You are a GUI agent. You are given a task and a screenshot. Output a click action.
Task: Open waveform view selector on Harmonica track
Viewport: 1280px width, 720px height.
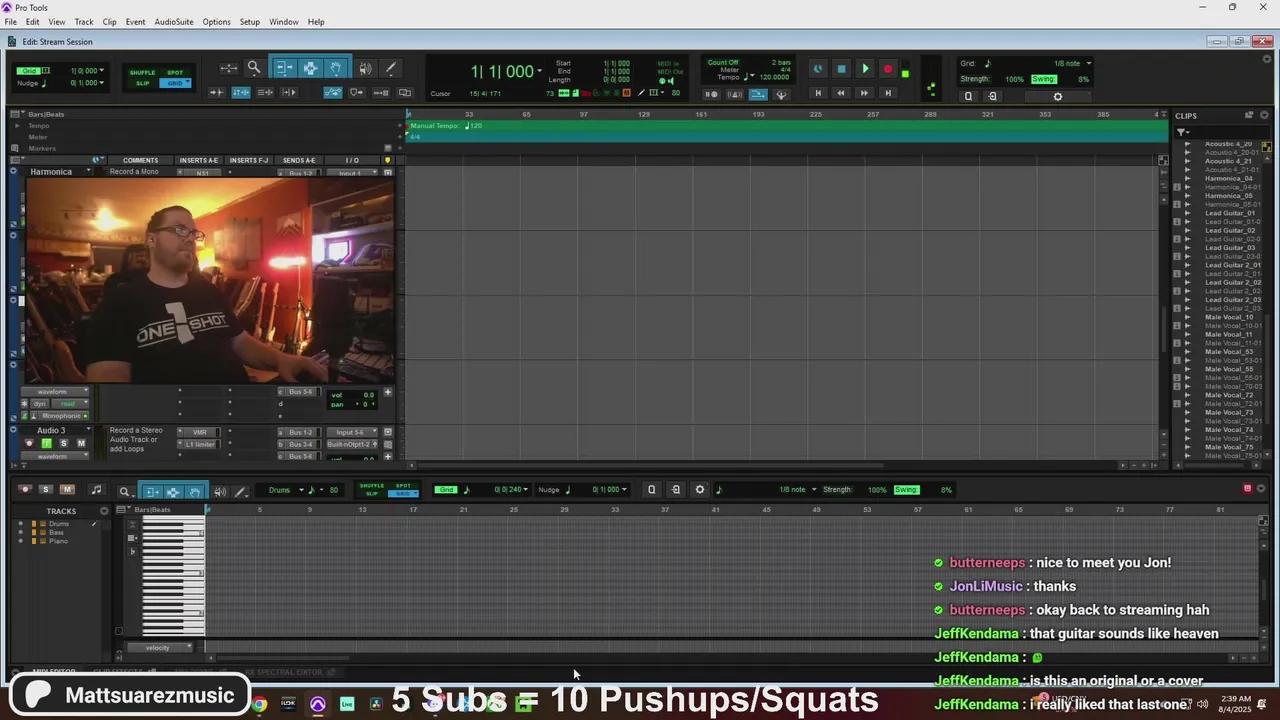click(54, 392)
